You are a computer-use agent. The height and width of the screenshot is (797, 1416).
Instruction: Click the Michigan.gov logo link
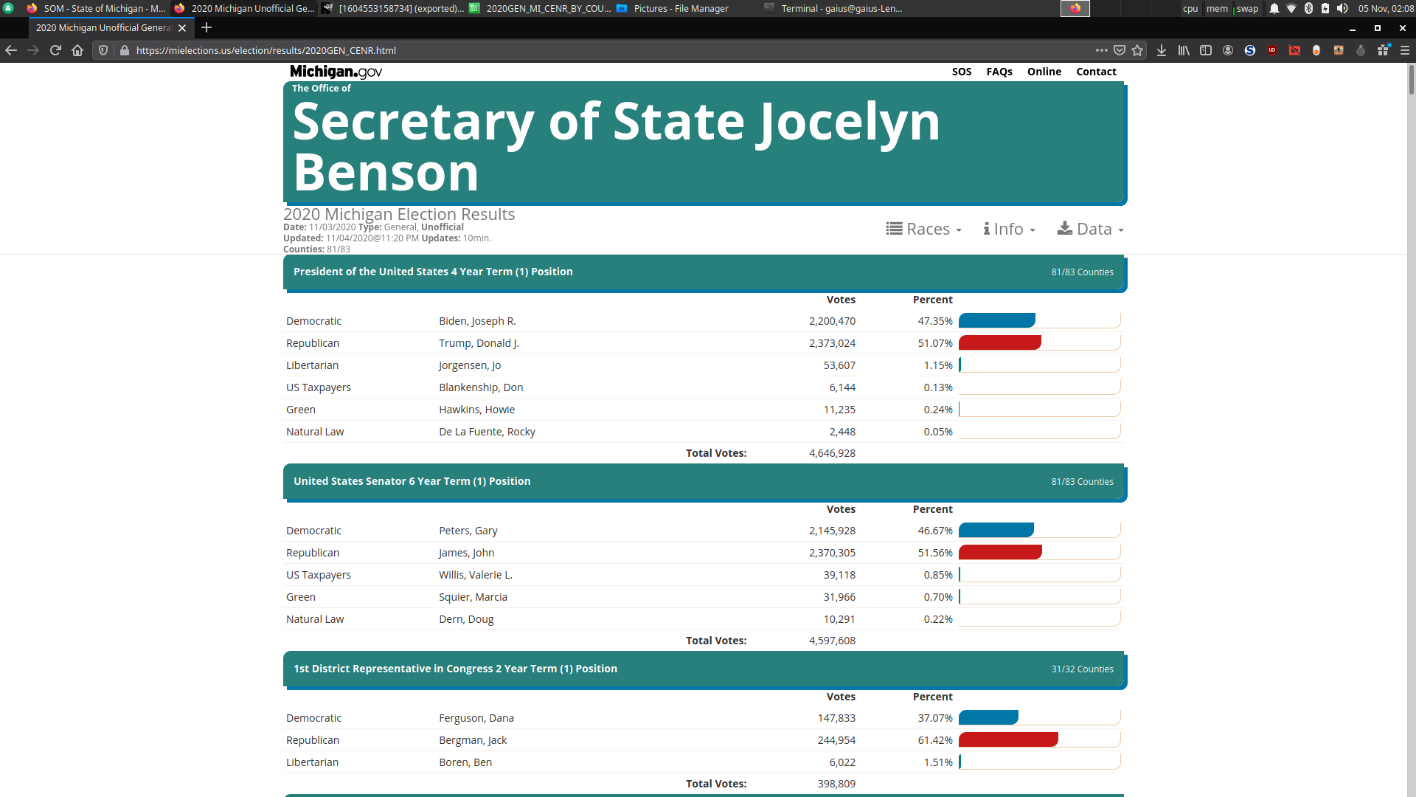(x=335, y=72)
